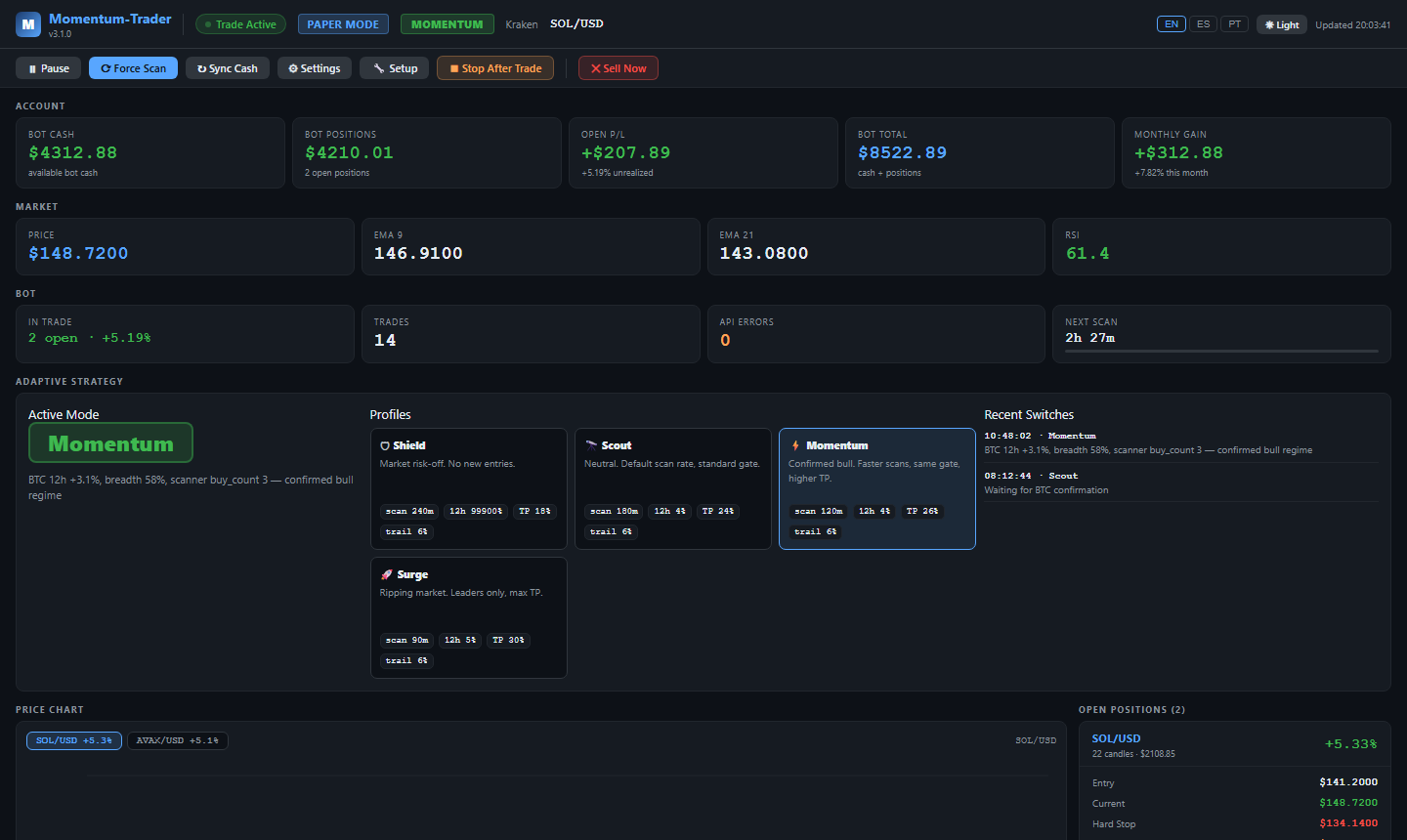Viewport: 1407px width, 840px height.
Task: Toggle the Light theme
Action: point(1282,24)
